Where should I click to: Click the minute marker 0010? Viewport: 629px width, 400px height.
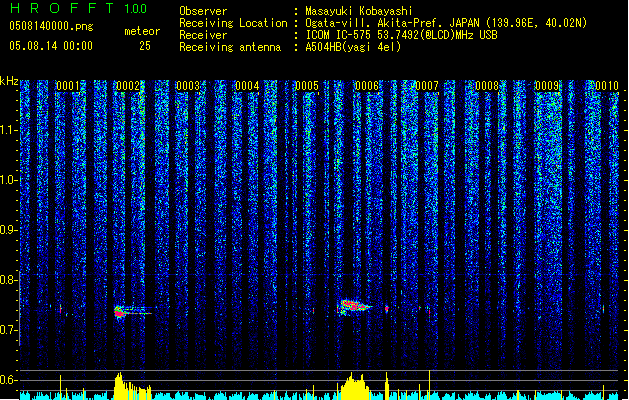607,86
